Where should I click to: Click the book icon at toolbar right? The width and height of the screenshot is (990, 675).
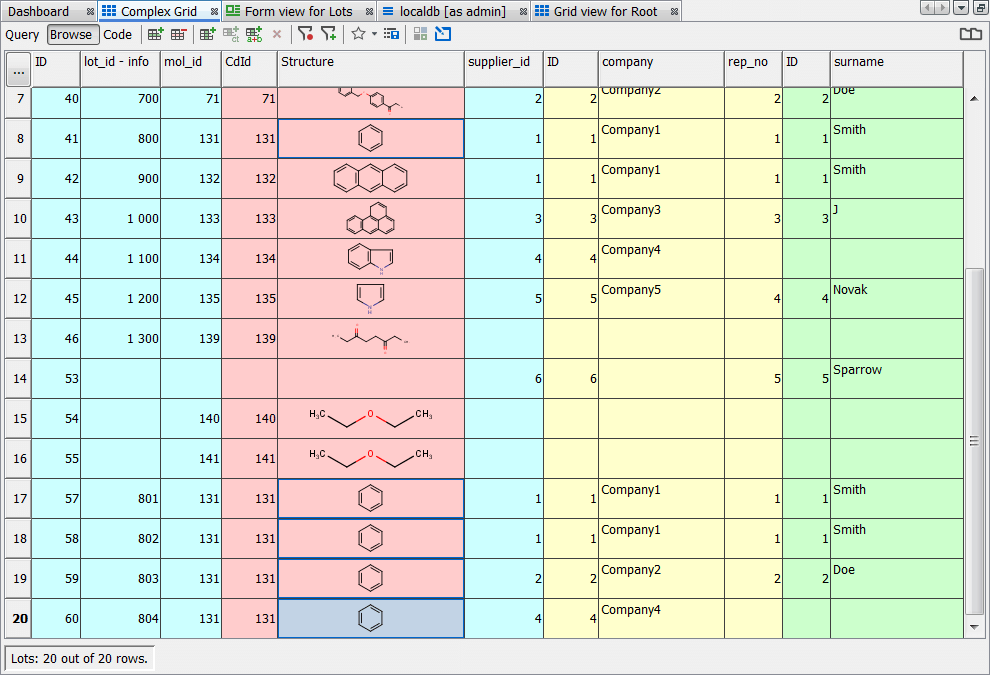pos(970,34)
